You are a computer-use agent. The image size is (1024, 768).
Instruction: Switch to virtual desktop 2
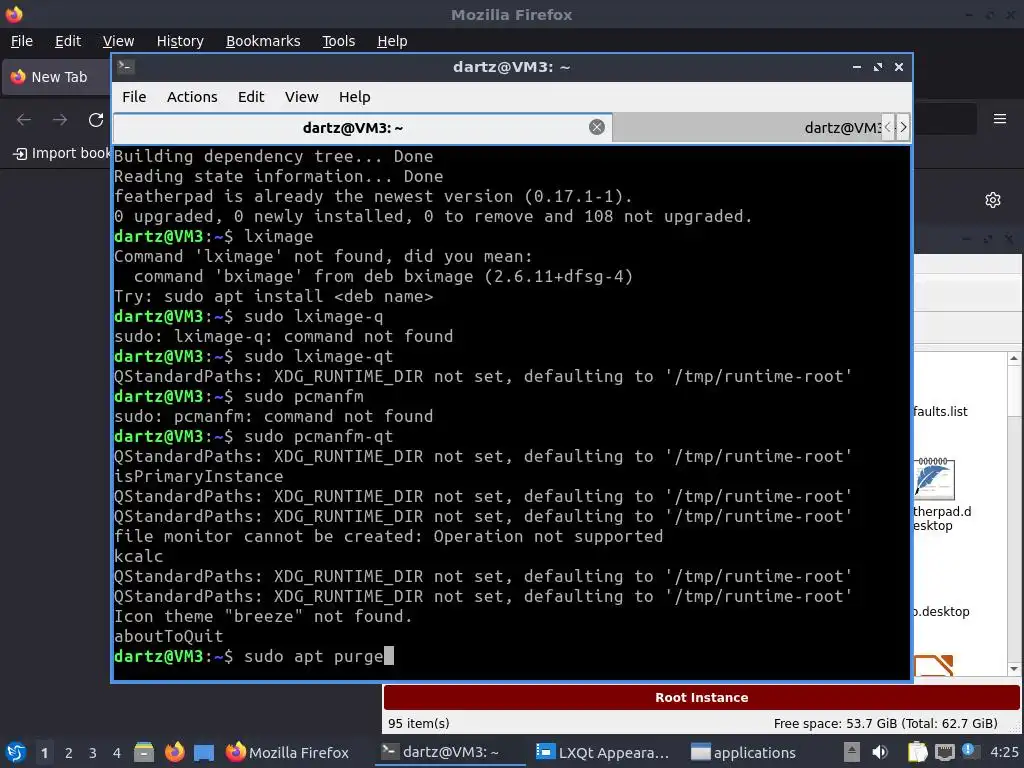(x=69, y=753)
